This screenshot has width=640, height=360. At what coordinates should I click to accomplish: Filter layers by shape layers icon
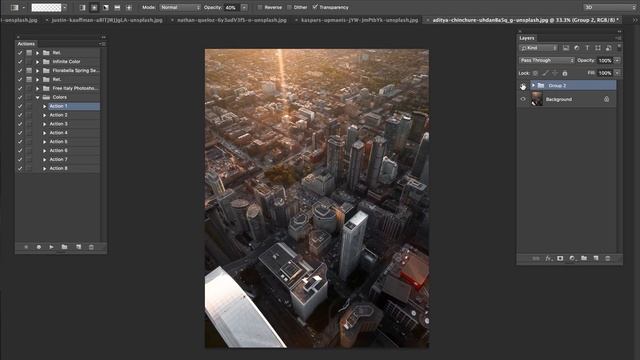click(598, 48)
